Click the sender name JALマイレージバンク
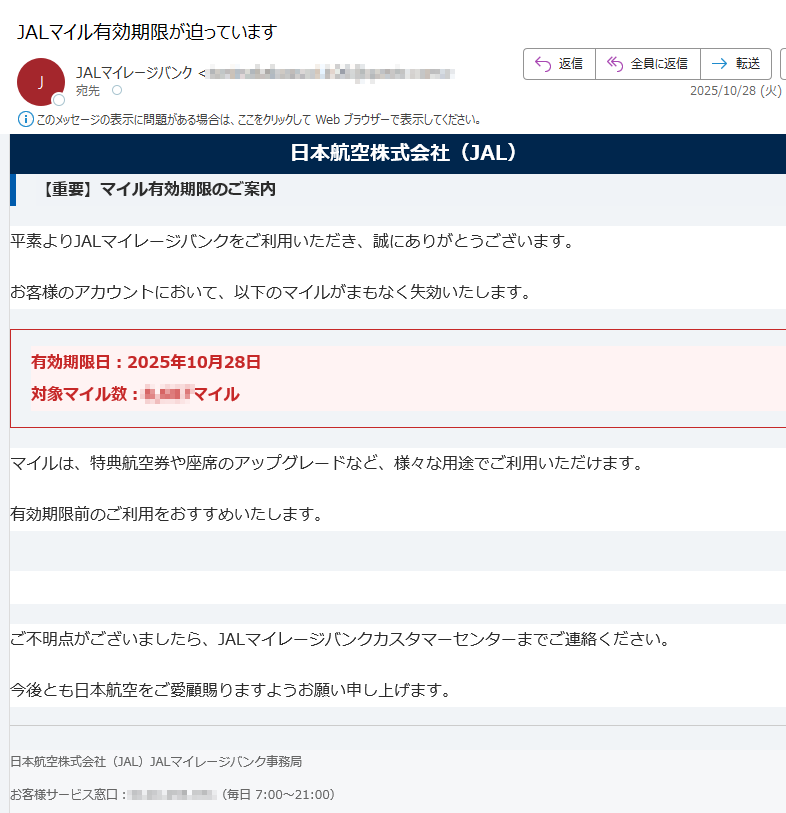 [134, 73]
